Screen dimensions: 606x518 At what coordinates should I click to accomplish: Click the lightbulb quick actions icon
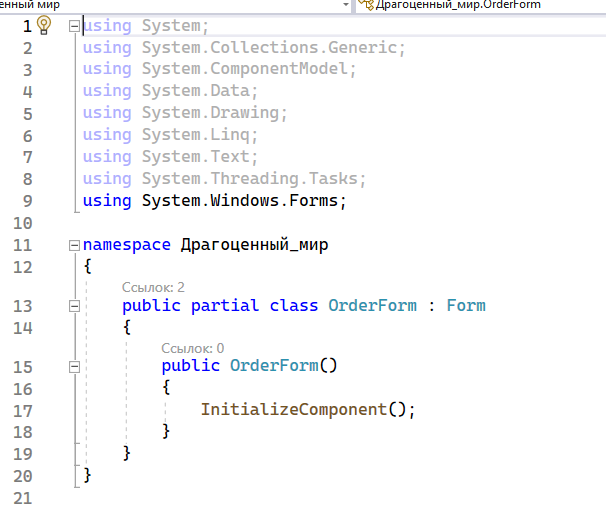click(x=44, y=26)
